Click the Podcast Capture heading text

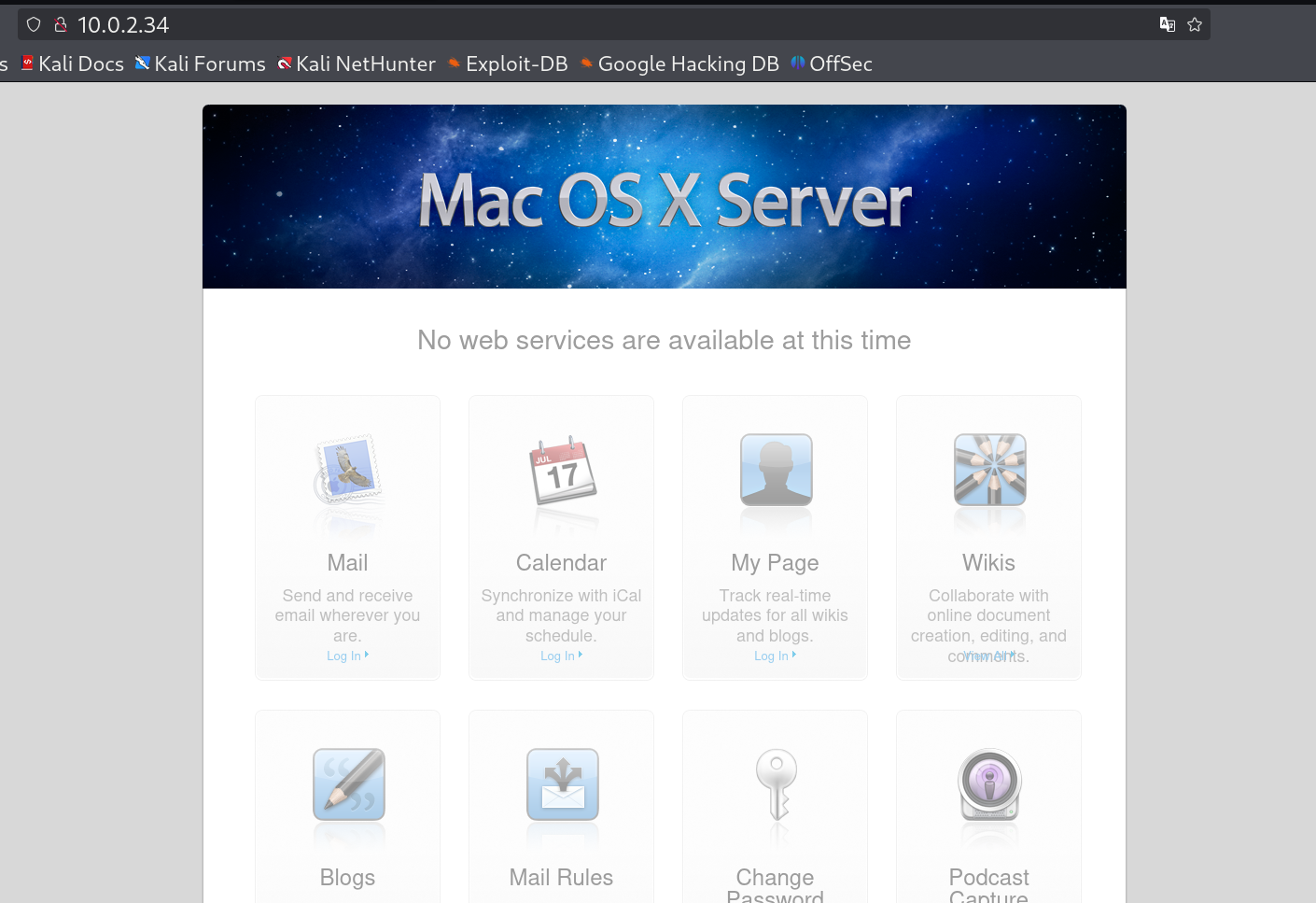pyautogui.click(x=988, y=886)
